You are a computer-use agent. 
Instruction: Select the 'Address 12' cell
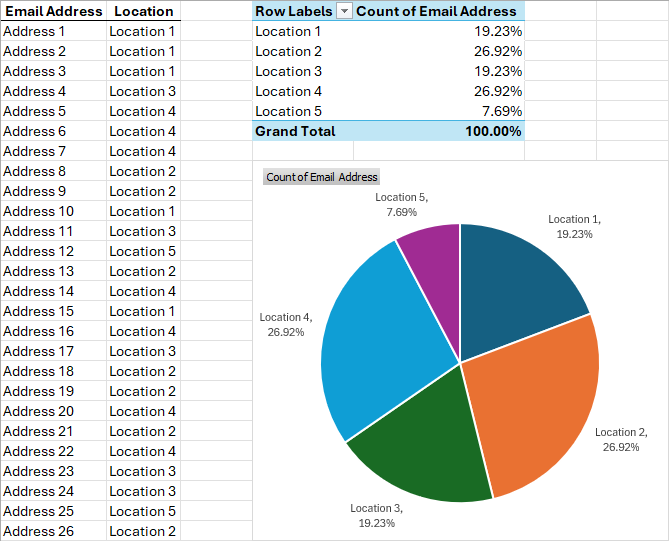point(53,251)
